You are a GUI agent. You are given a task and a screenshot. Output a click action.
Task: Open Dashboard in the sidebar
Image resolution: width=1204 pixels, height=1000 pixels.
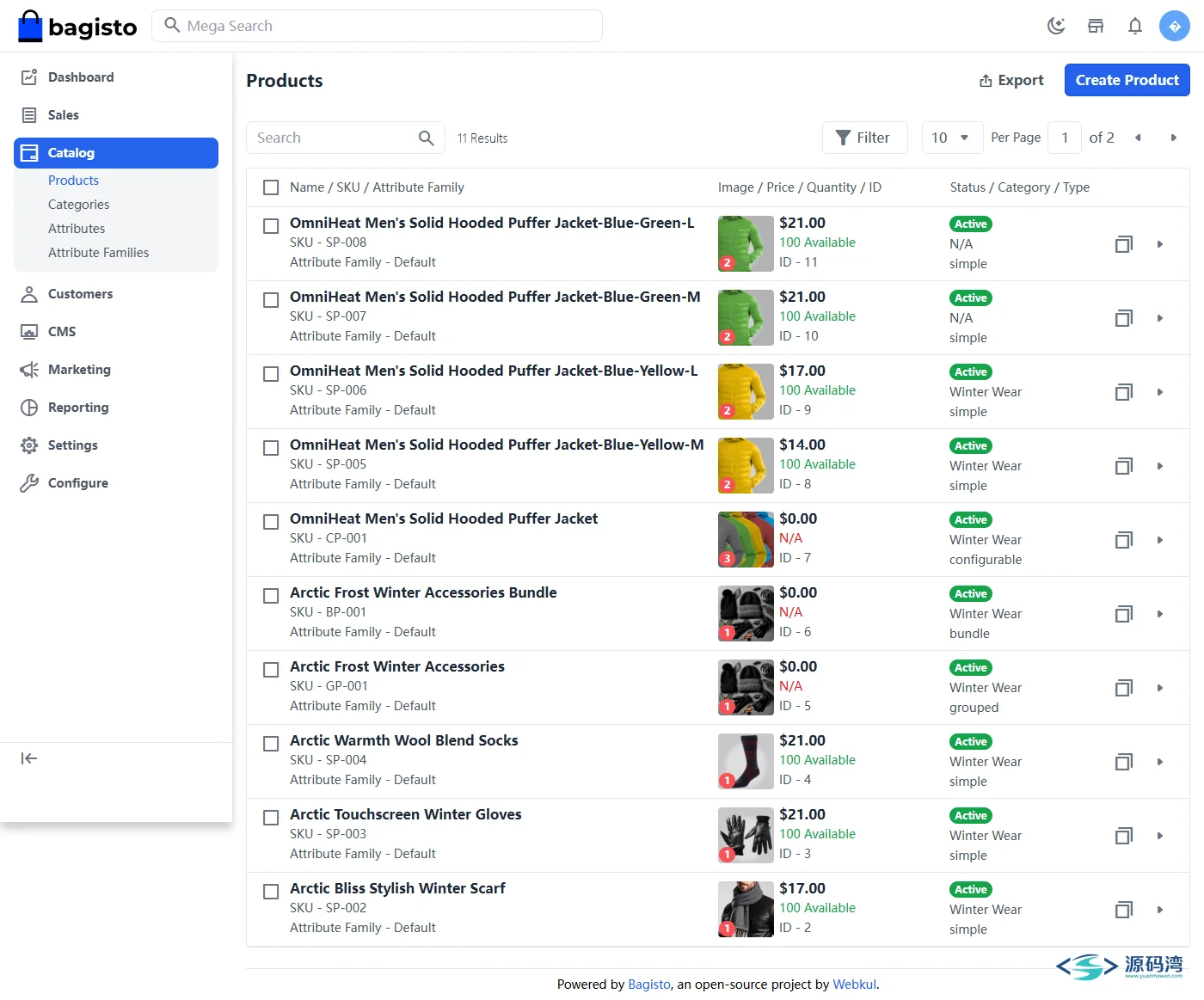[x=116, y=77]
